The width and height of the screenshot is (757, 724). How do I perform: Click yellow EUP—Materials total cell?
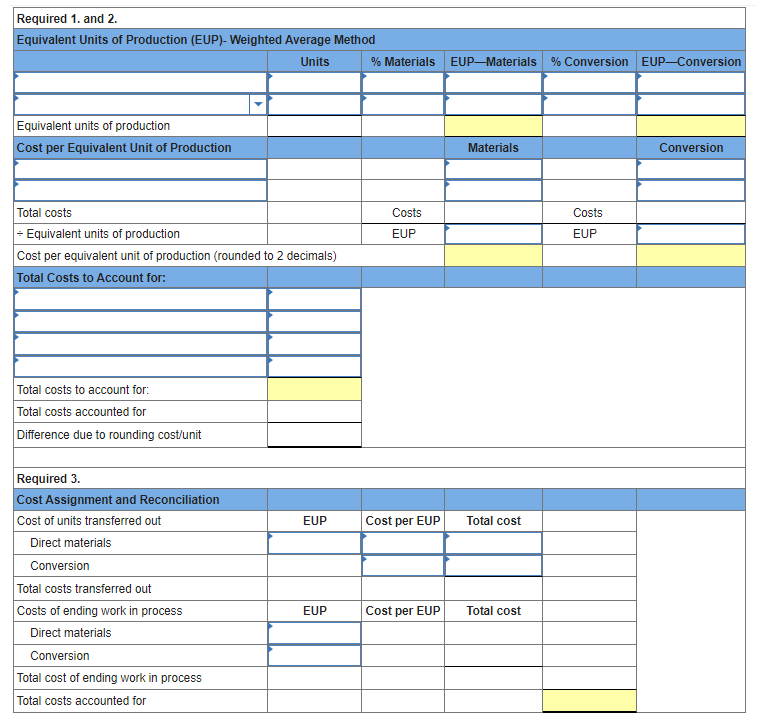tap(493, 126)
